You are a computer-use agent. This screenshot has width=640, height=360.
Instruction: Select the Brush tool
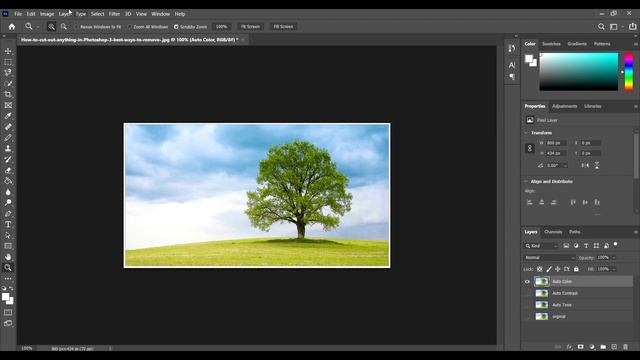(x=8, y=138)
